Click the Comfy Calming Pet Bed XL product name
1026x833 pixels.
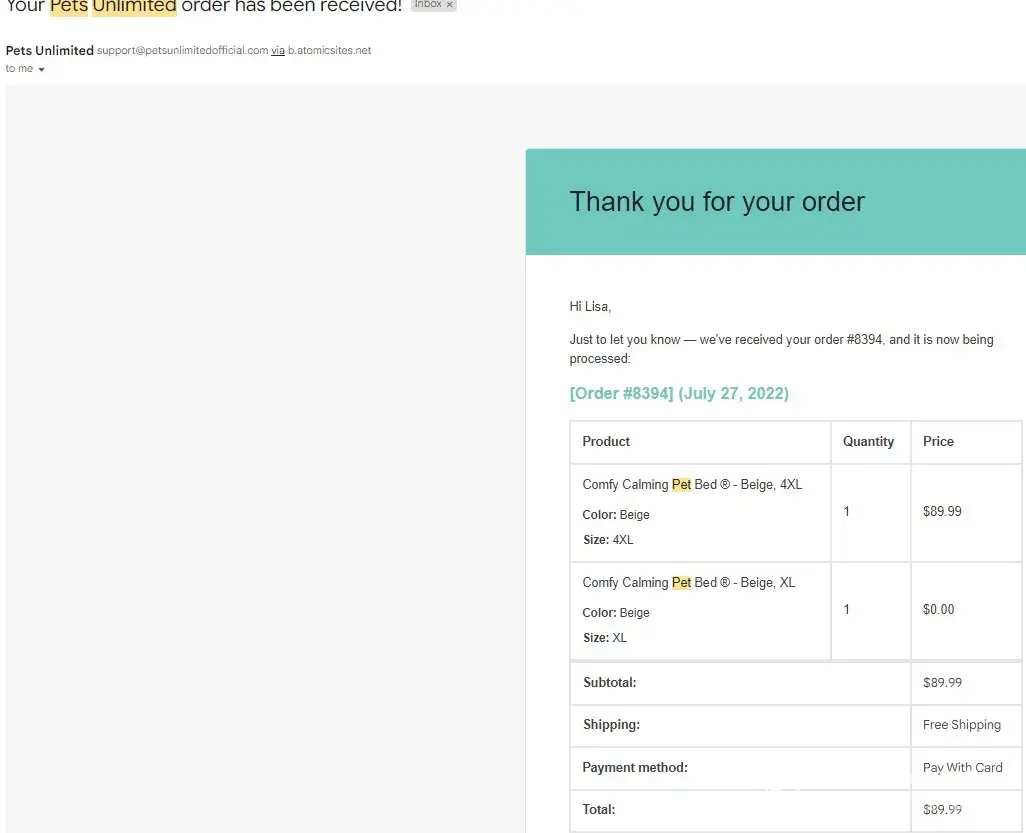point(689,582)
